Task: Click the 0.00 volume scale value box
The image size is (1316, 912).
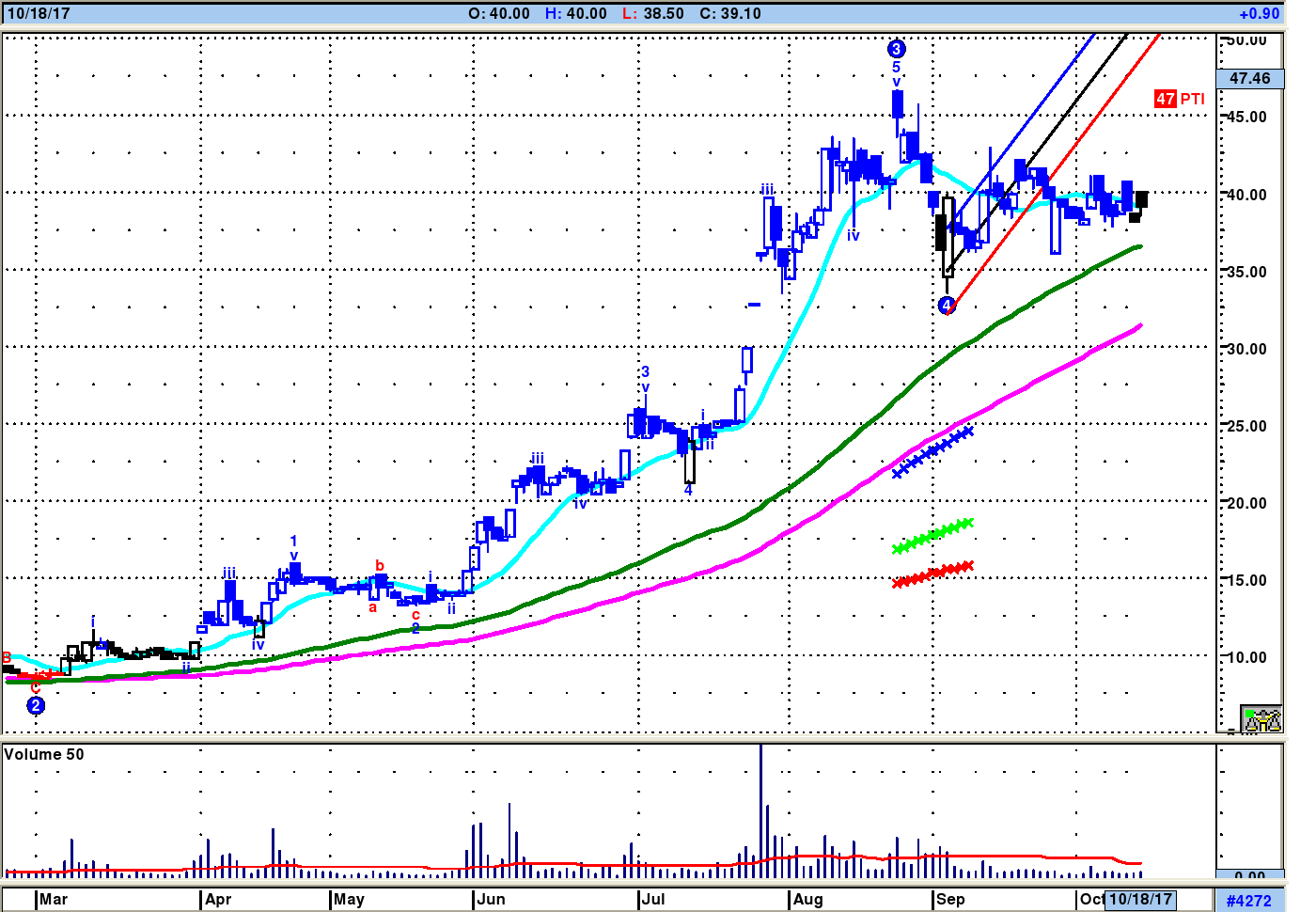Action: pos(1249,875)
